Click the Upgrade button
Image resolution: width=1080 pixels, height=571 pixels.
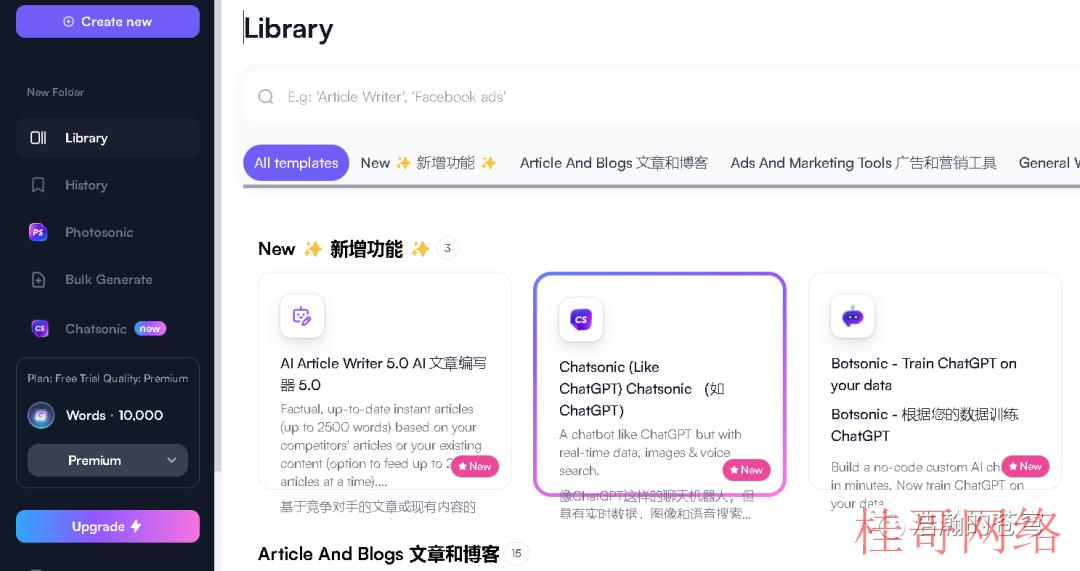click(x=107, y=526)
